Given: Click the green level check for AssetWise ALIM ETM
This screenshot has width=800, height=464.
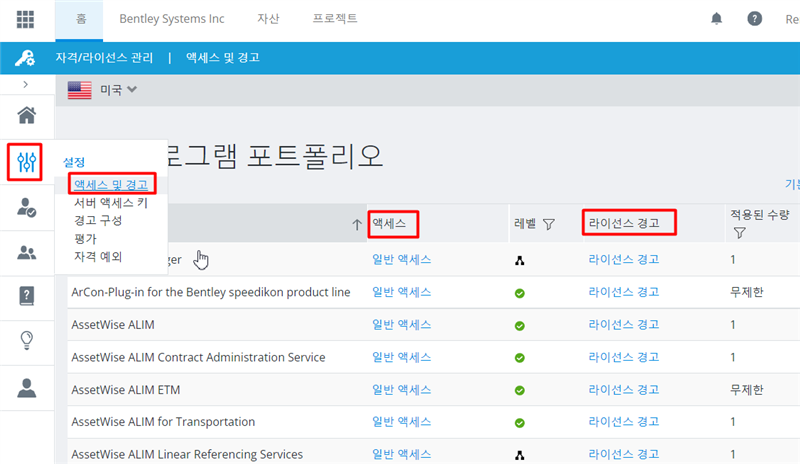Looking at the screenshot, I should pyautogui.click(x=519, y=390).
